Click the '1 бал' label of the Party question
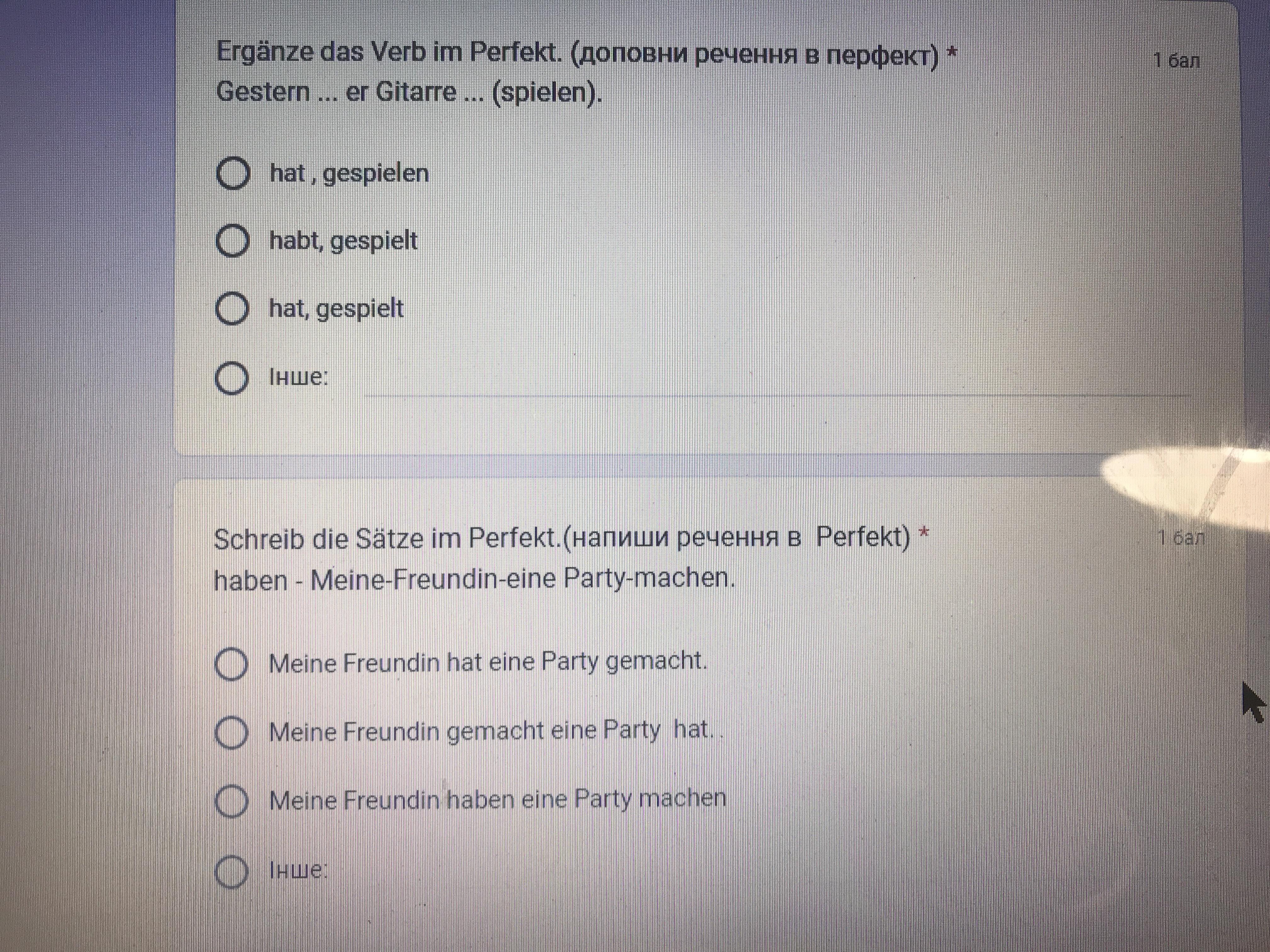 (1181, 538)
